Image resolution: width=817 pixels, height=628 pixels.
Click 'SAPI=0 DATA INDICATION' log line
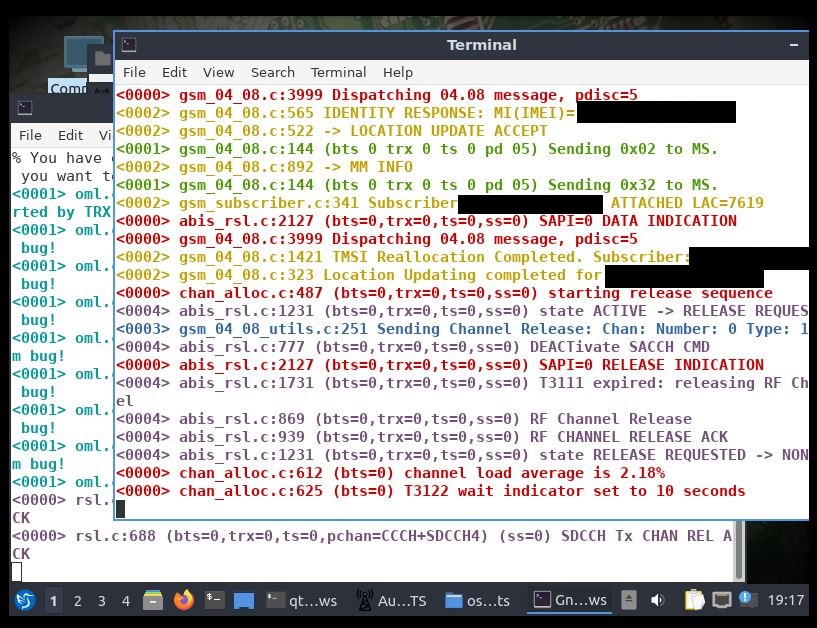426,221
